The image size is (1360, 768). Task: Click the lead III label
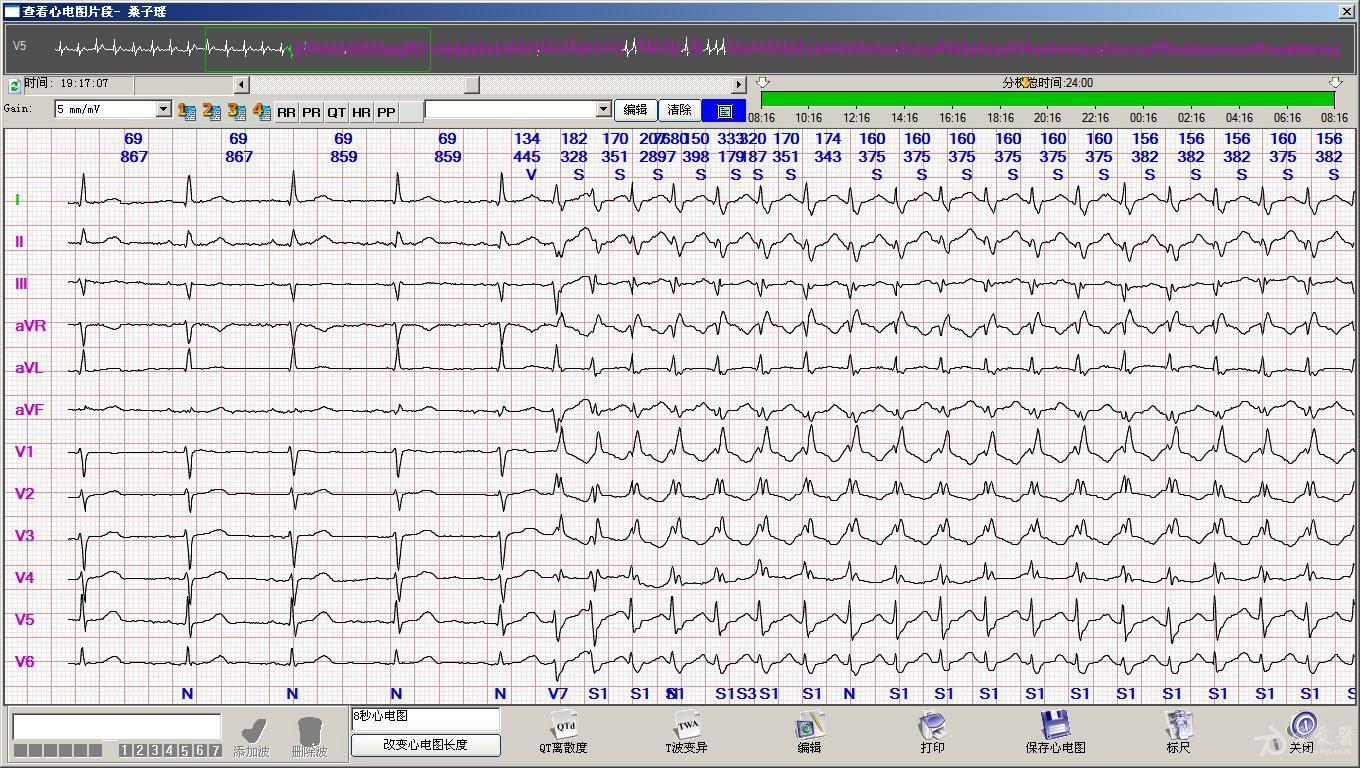[x=21, y=283]
